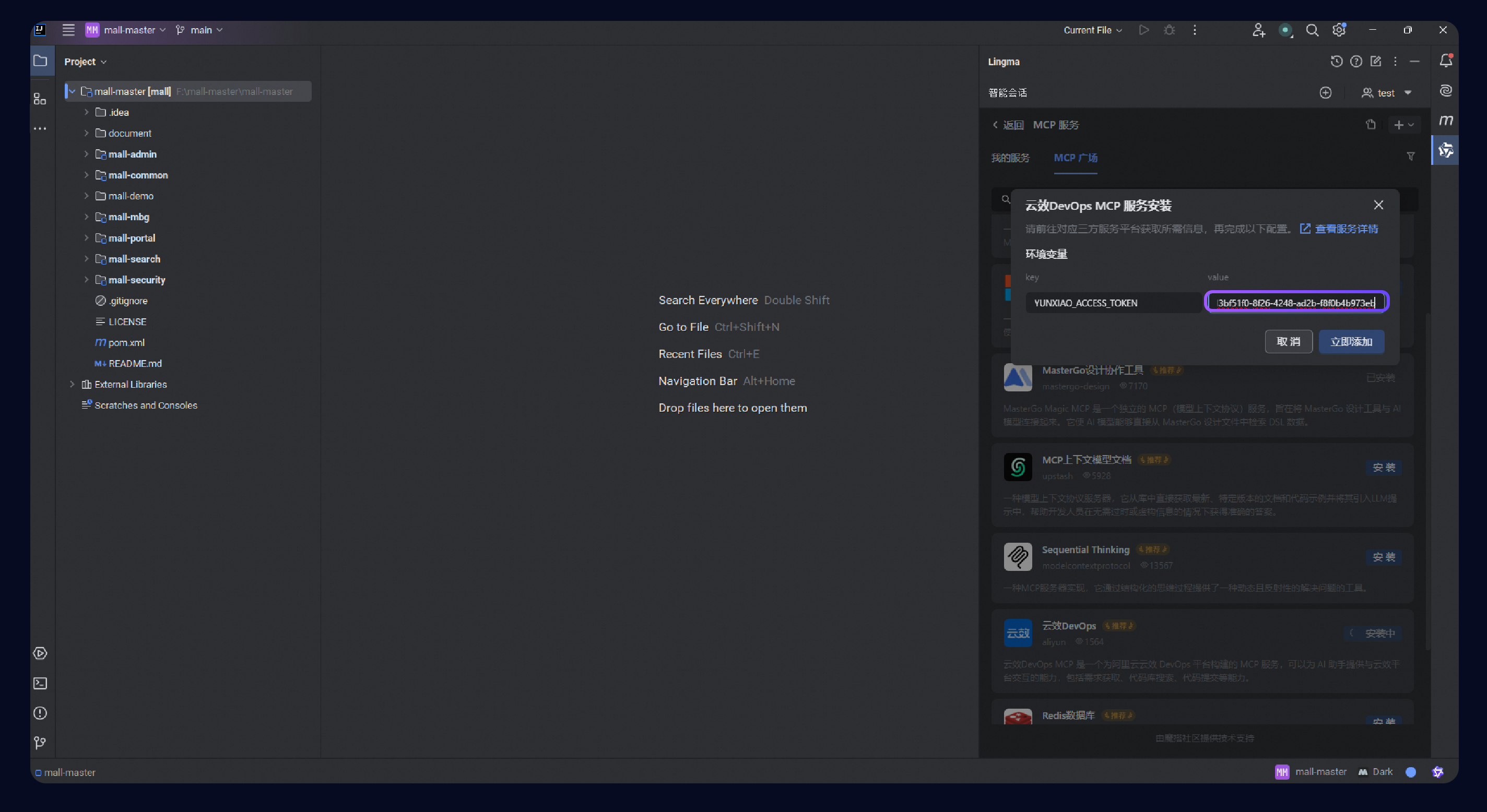The height and width of the screenshot is (812, 1487).
Task: Open Lingma panel options menu
Action: (x=1395, y=61)
